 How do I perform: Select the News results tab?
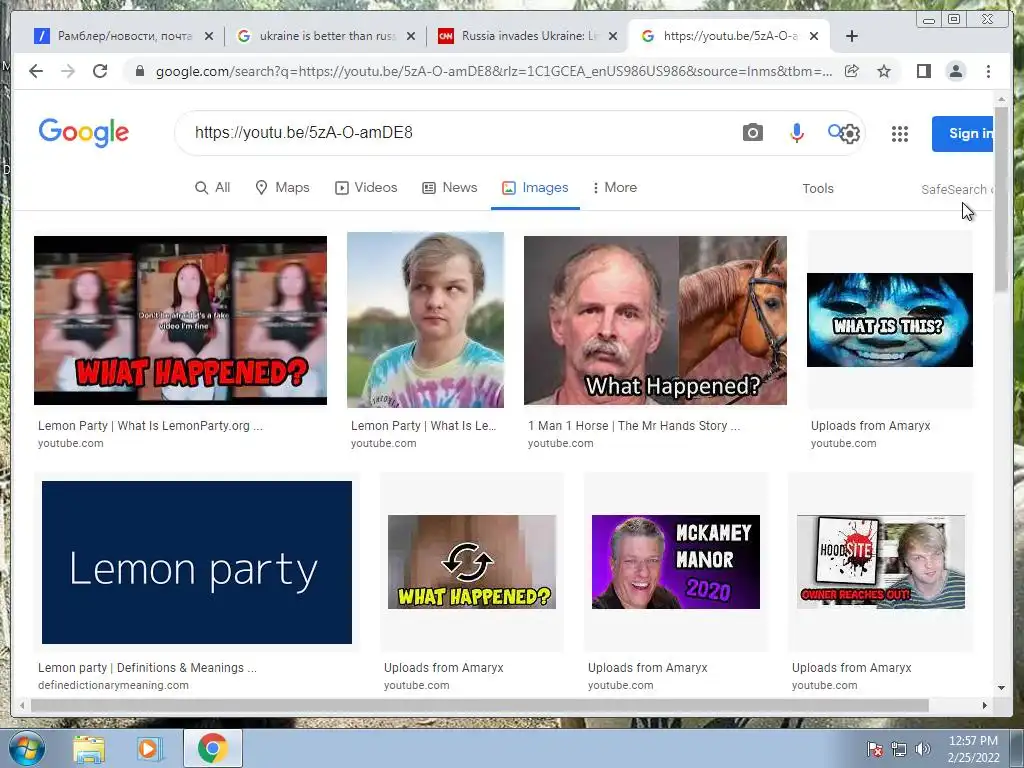click(450, 188)
